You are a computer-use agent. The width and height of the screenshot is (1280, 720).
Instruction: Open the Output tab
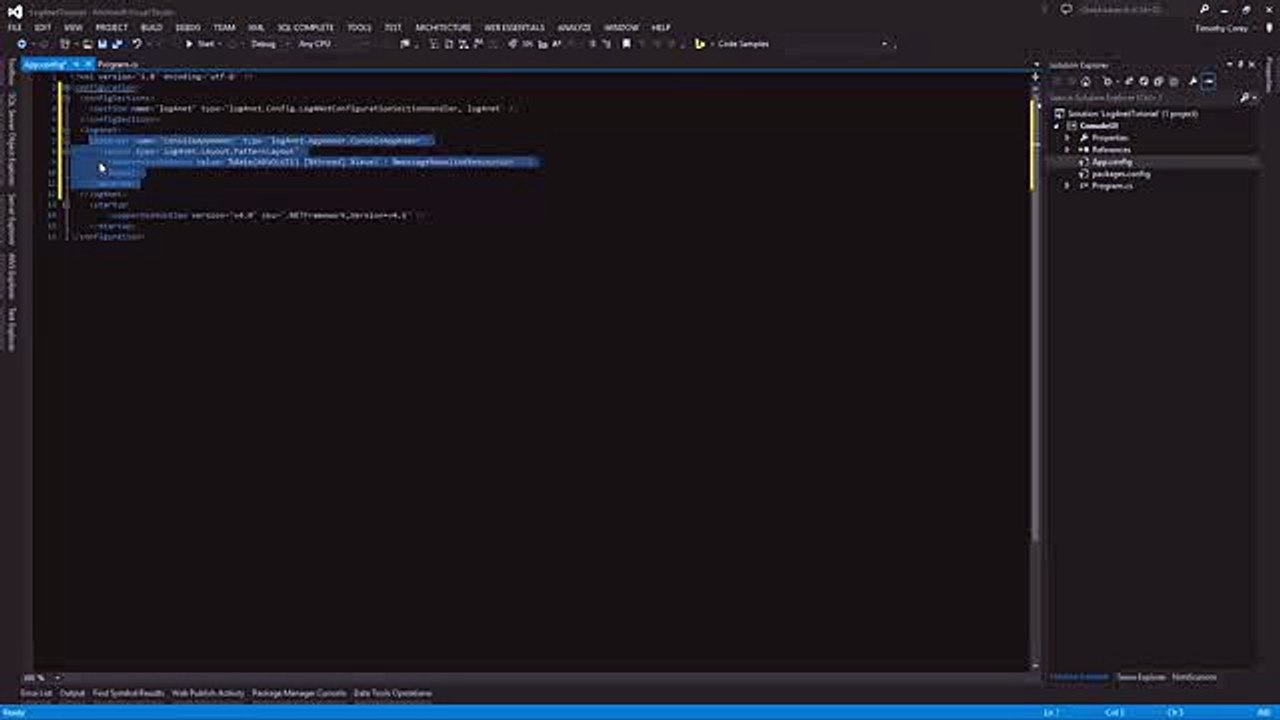[72, 693]
